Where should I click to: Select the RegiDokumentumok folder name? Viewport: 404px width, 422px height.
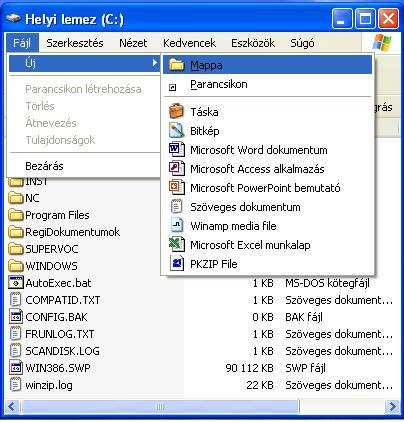72,232
